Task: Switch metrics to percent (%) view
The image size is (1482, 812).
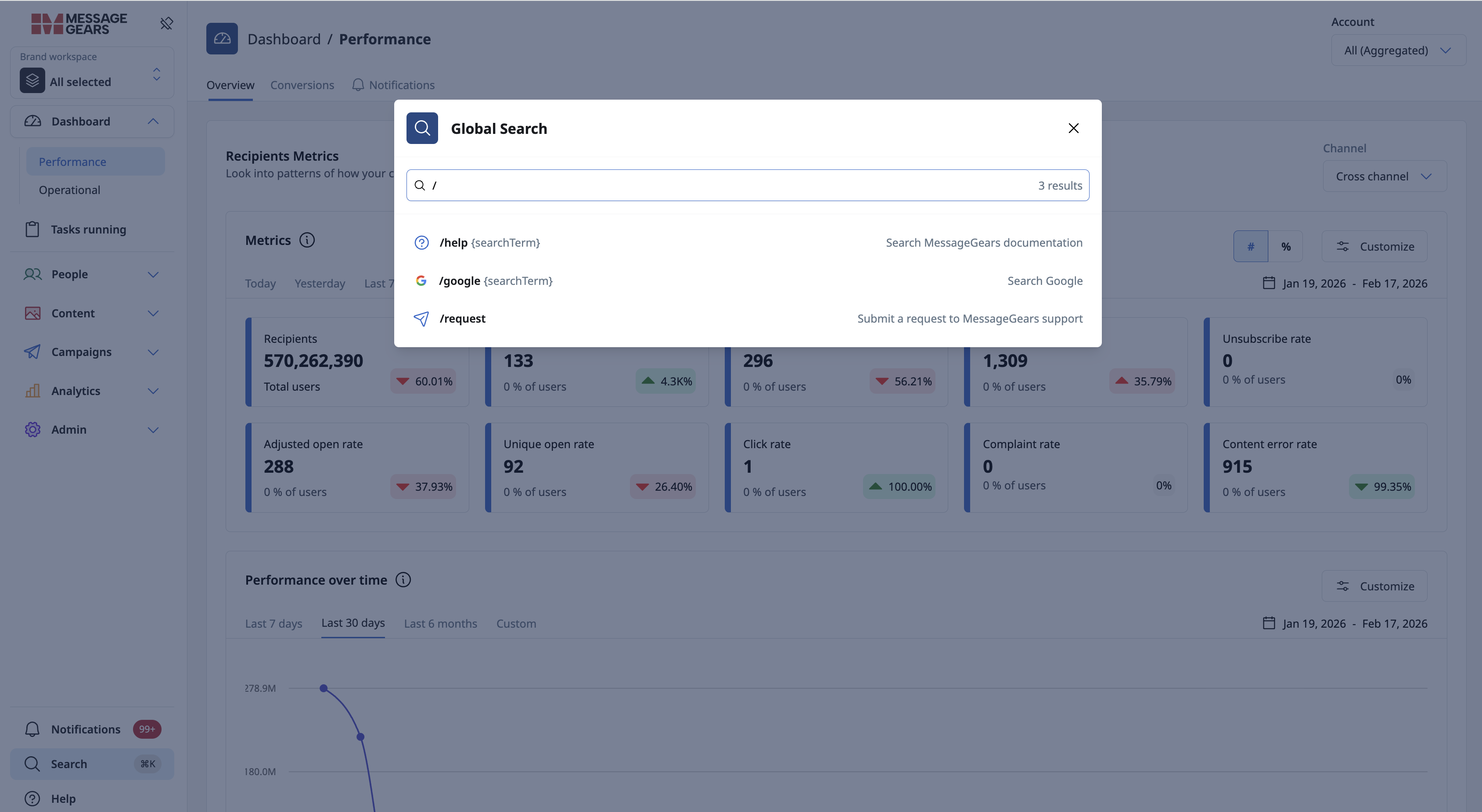Action: point(1285,246)
